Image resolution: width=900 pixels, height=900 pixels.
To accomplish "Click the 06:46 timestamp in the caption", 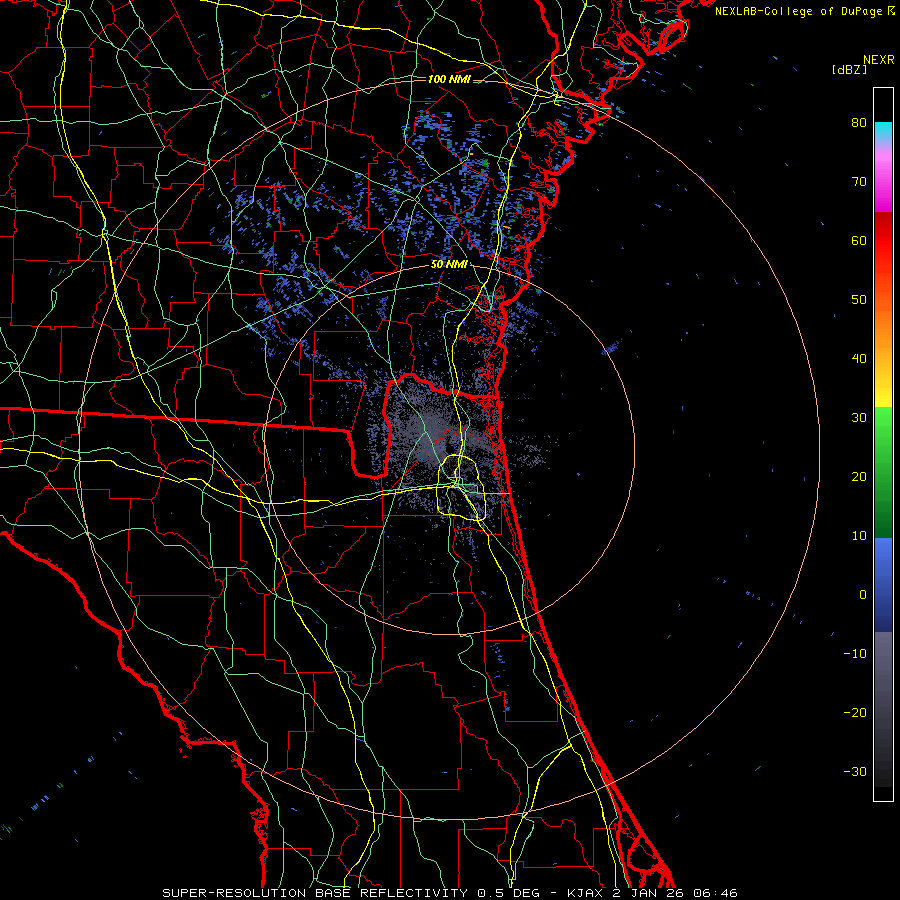I will pyautogui.click(x=715, y=893).
